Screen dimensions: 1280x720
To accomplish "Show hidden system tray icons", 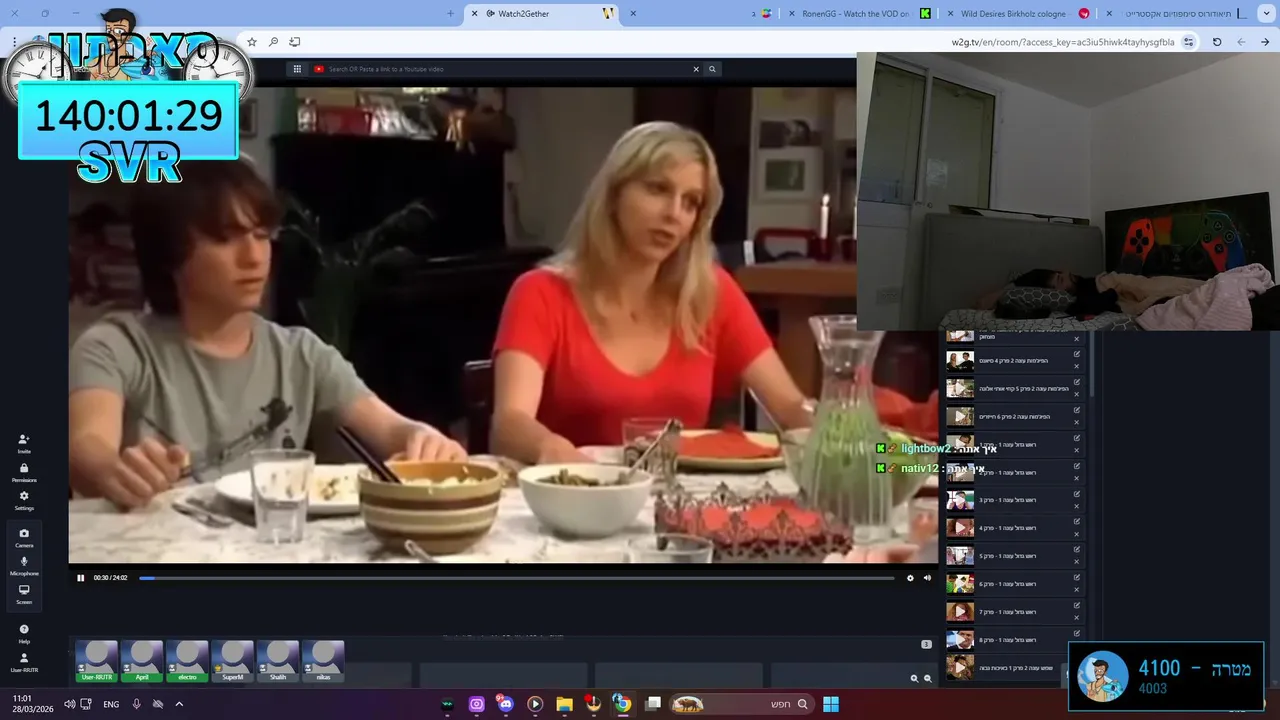I will 179,704.
